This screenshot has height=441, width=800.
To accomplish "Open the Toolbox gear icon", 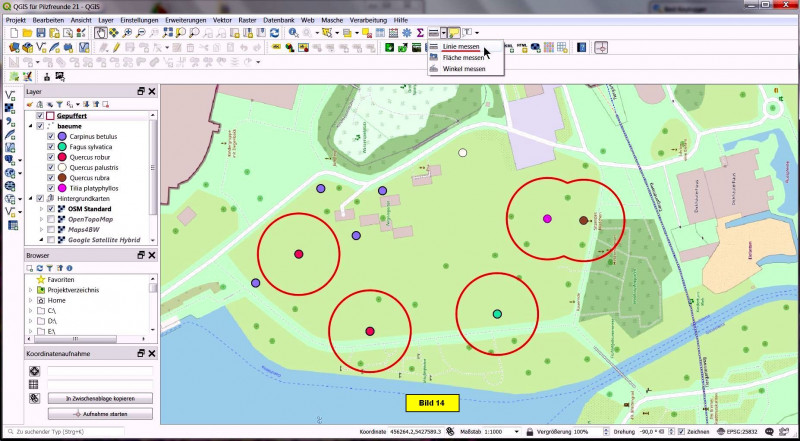I will pos(407,33).
